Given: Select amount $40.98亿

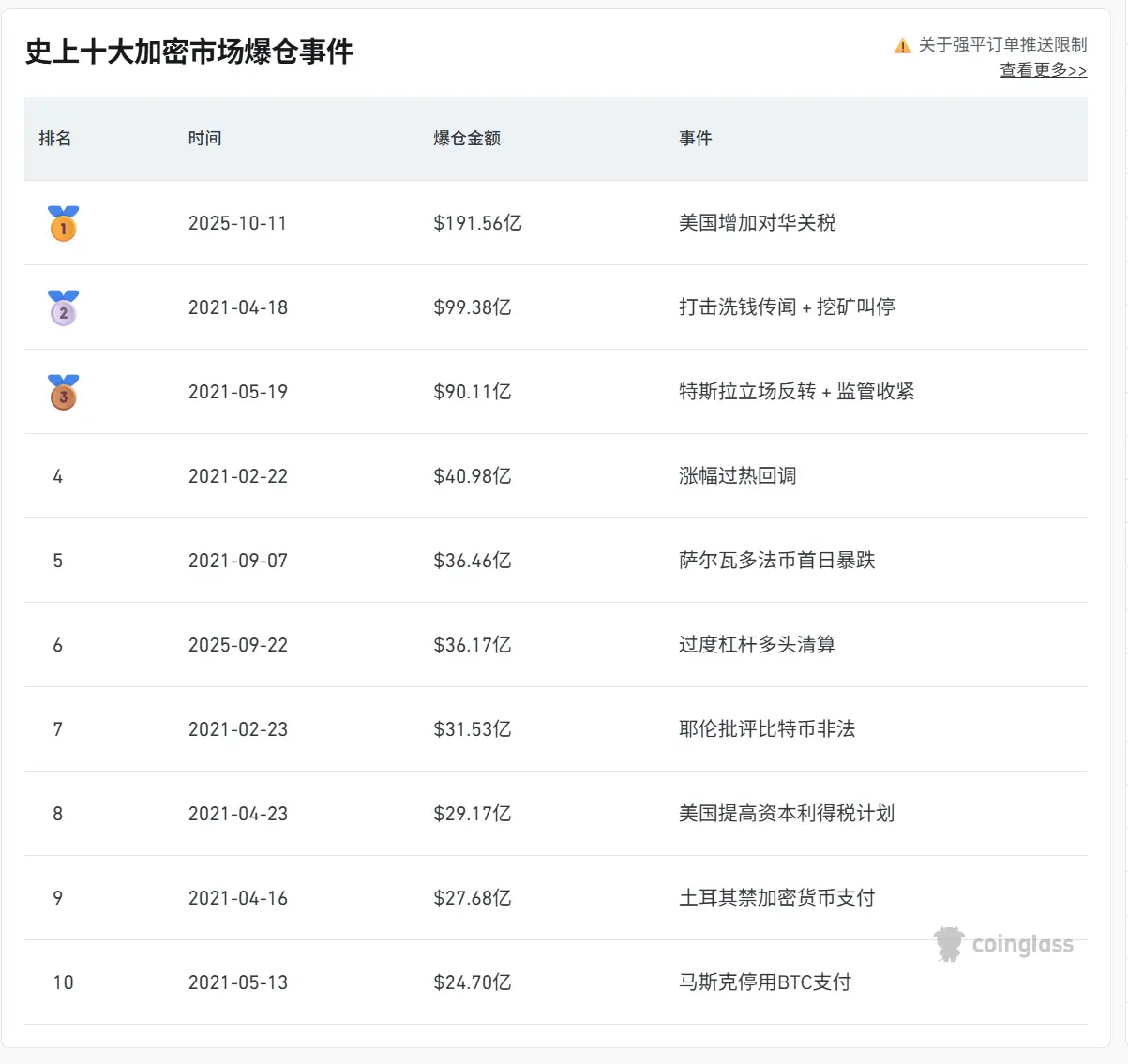Looking at the screenshot, I should [x=473, y=476].
